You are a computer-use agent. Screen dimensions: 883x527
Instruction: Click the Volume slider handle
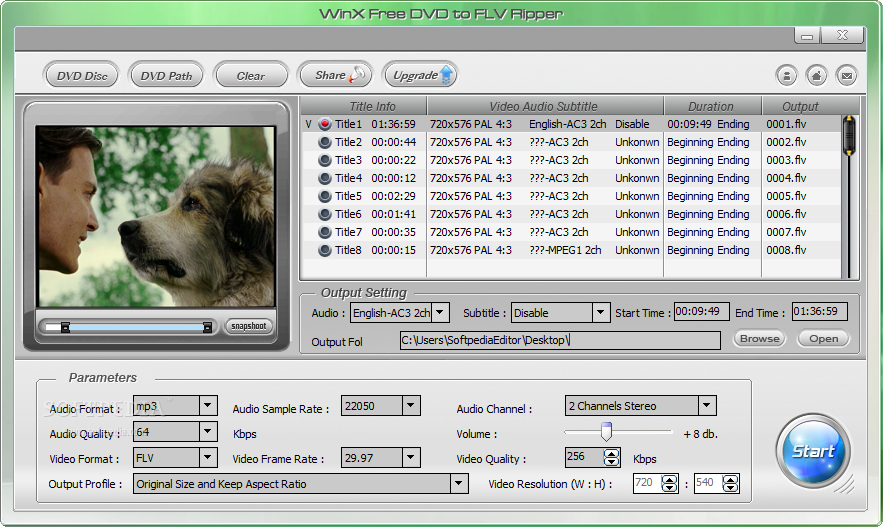coord(606,432)
